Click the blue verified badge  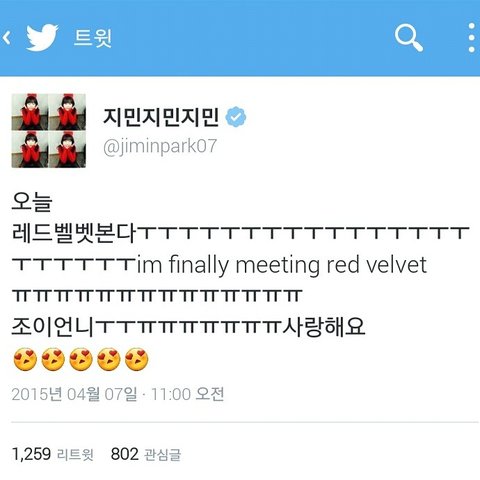(236, 117)
